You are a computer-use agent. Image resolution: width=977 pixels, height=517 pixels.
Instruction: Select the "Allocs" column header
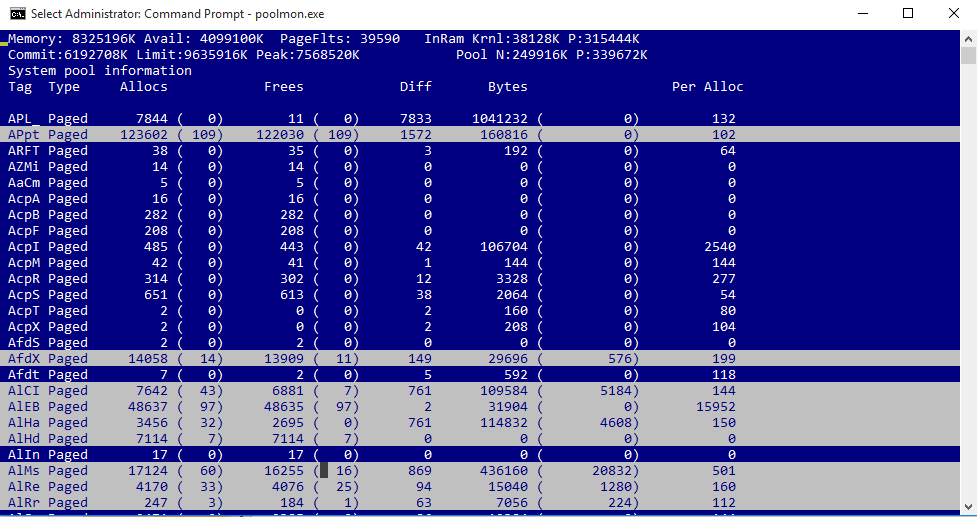(x=143, y=87)
